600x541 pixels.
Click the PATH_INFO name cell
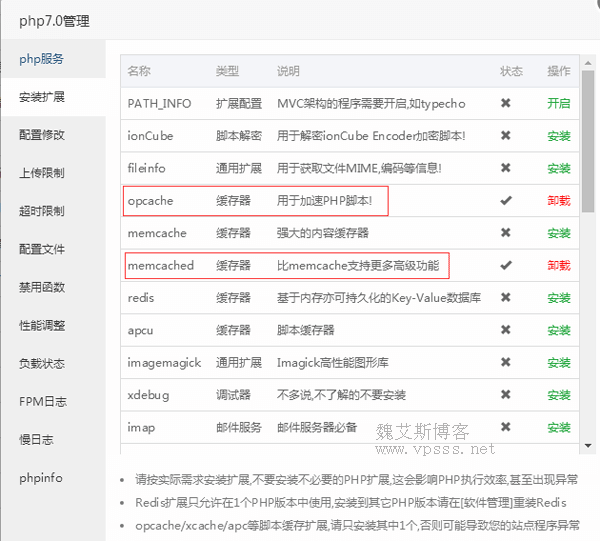pyautogui.click(x=159, y=104)
